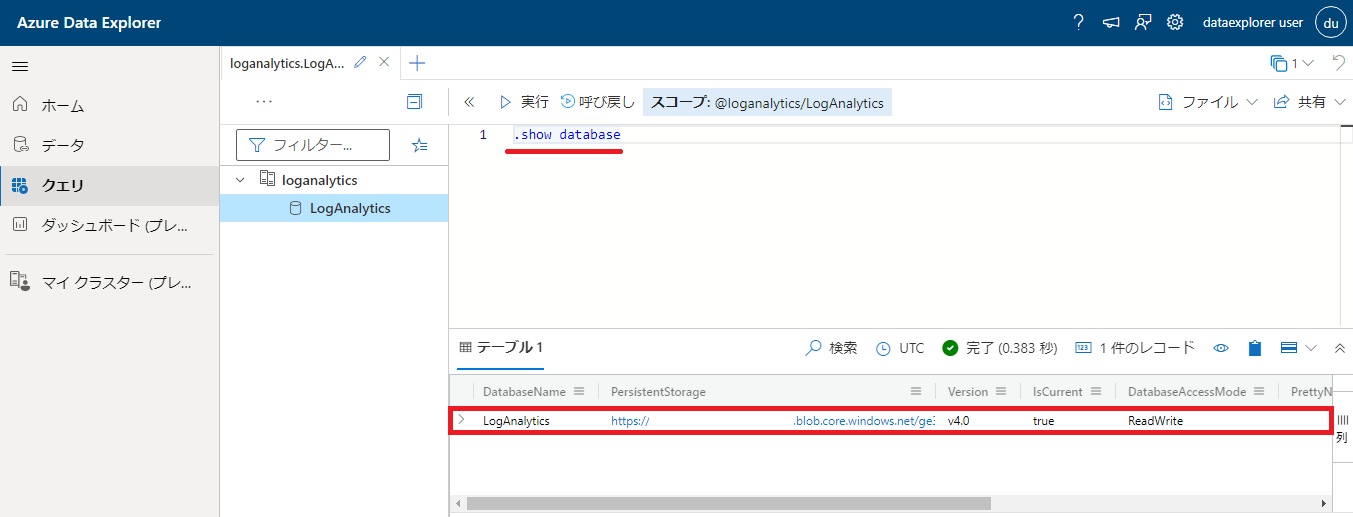Image resolution: width=1353 pixels, height=517 pixels.
Task: Select the loganalytics cluster tree item
Action: tap(320, 180)
